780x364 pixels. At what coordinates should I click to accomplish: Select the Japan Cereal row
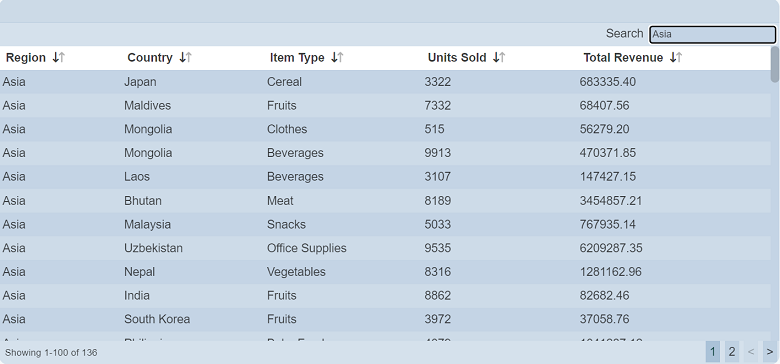click(x=385, y=82)
